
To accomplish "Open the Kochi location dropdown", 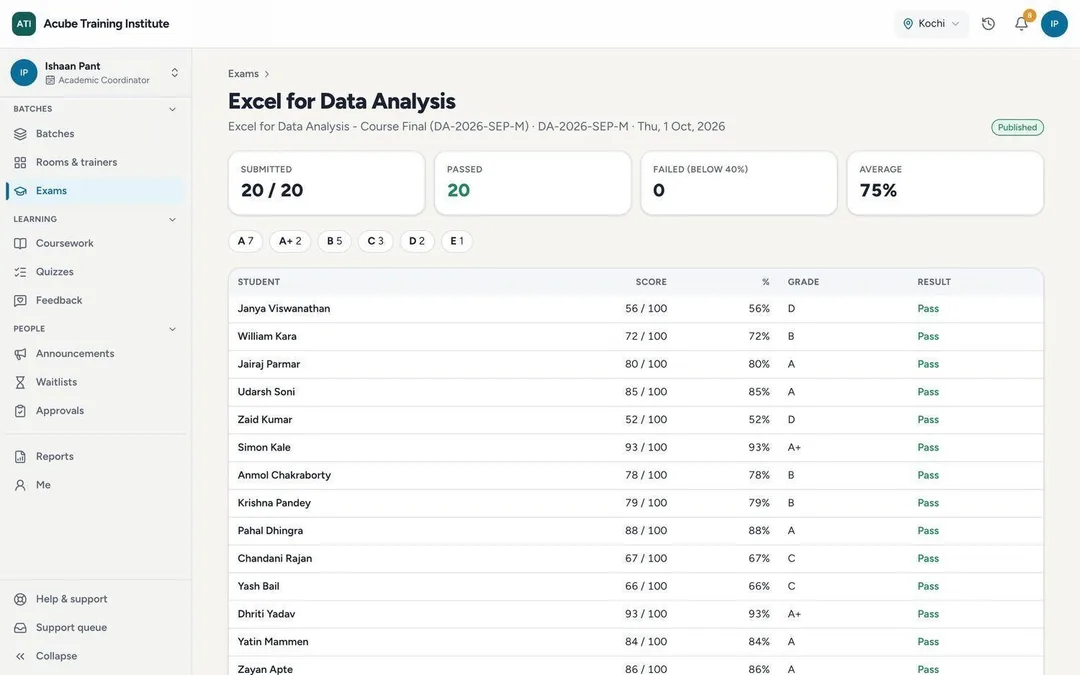I will pyautogui.click(x=931, y=23).
